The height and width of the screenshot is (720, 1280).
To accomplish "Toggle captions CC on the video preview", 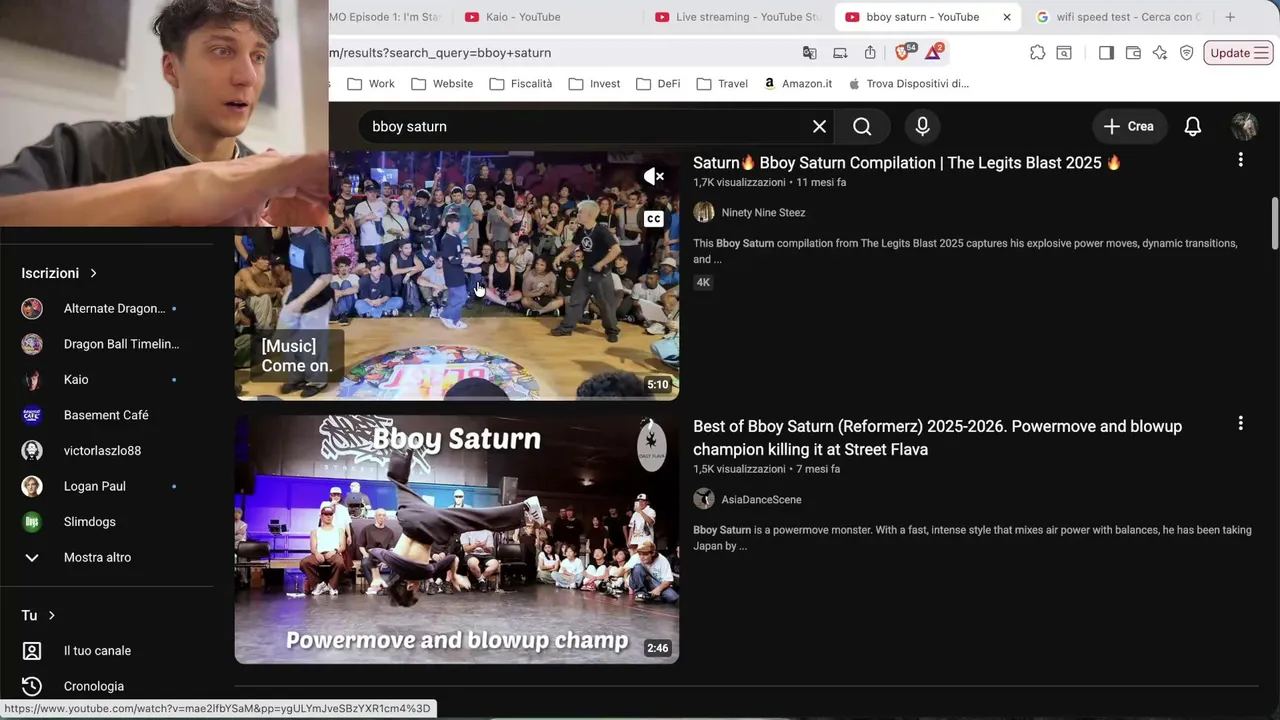I will click(x=654, y=219).
